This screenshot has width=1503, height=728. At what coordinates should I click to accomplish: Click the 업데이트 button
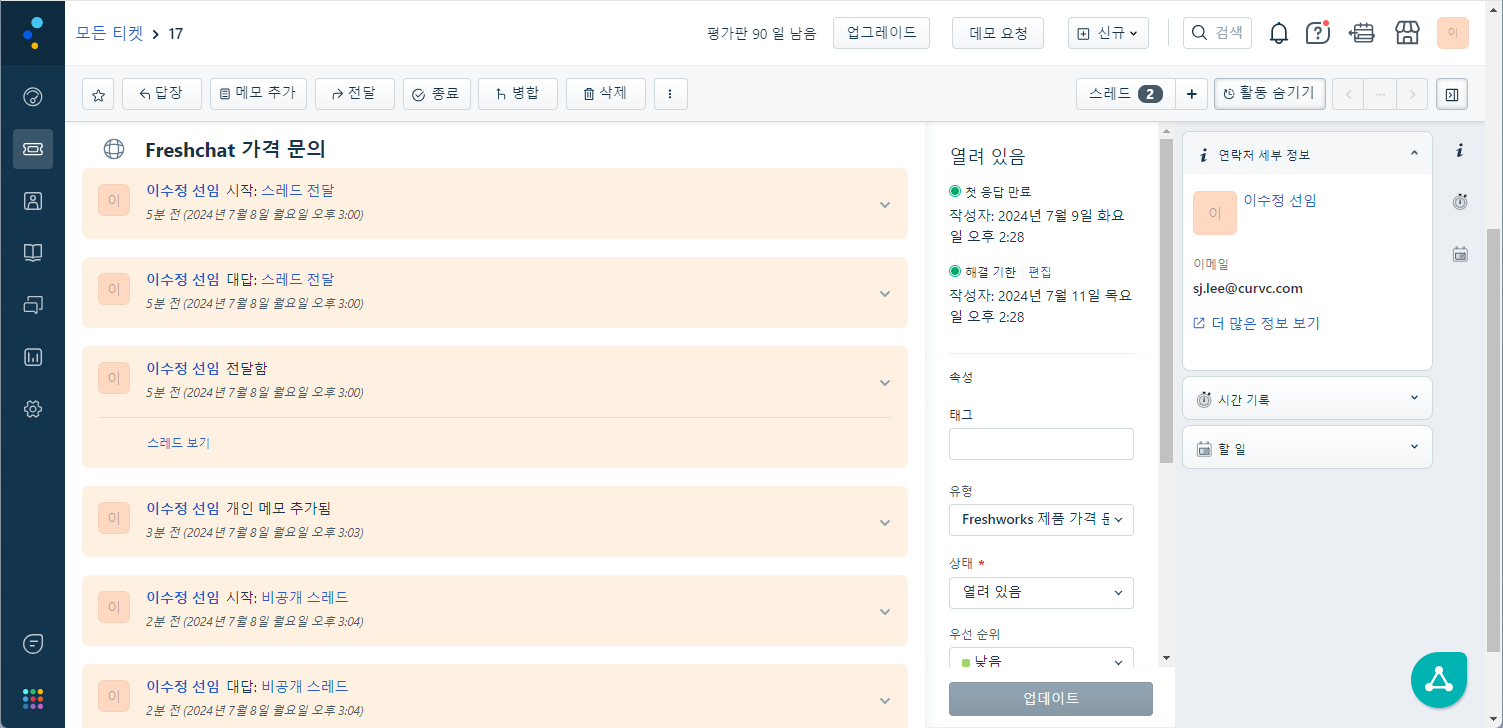pyautogui.click(x=1051, y=698)
